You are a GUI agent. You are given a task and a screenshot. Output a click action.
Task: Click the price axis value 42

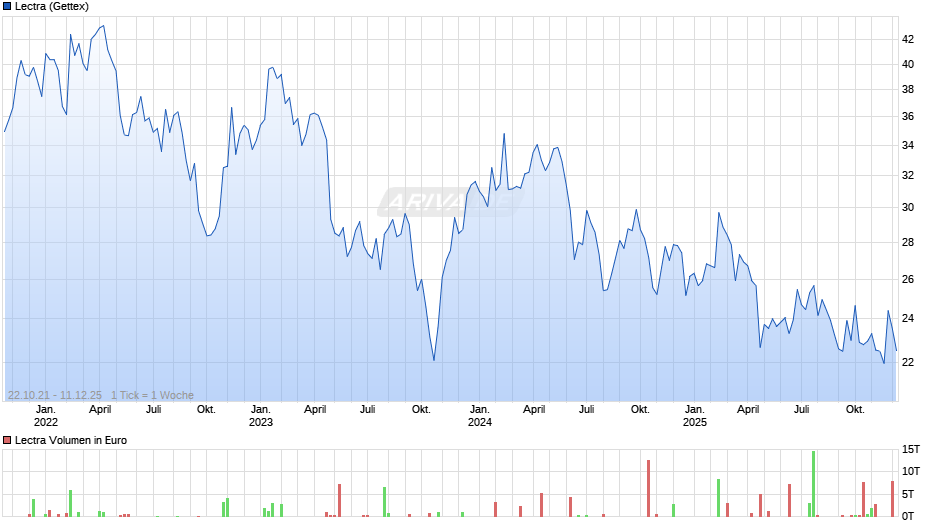coord(908,40)
